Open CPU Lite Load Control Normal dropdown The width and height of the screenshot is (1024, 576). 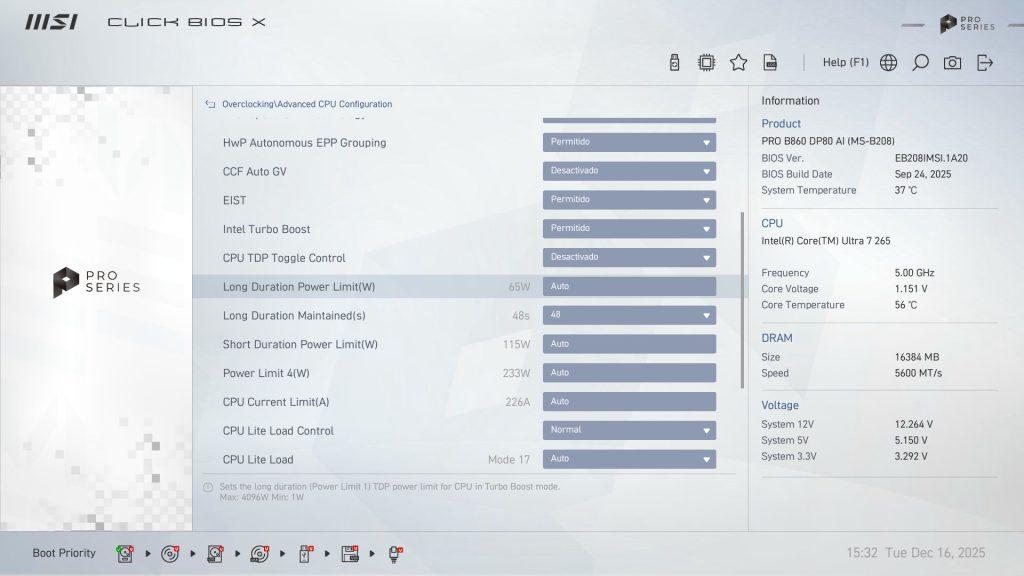629,430
